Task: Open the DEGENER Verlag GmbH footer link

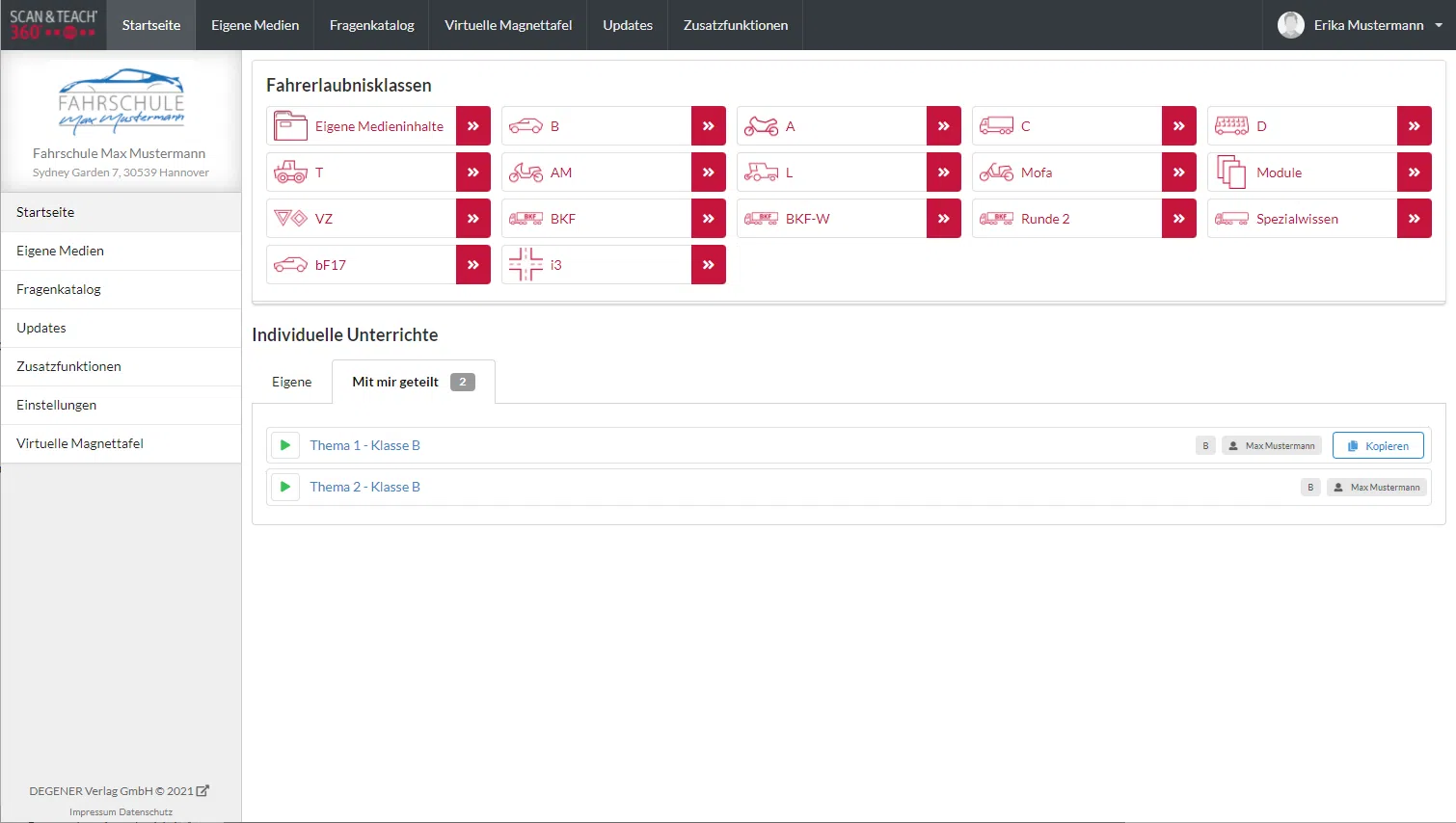Action: pyautogui.click(x=119, y=791)
